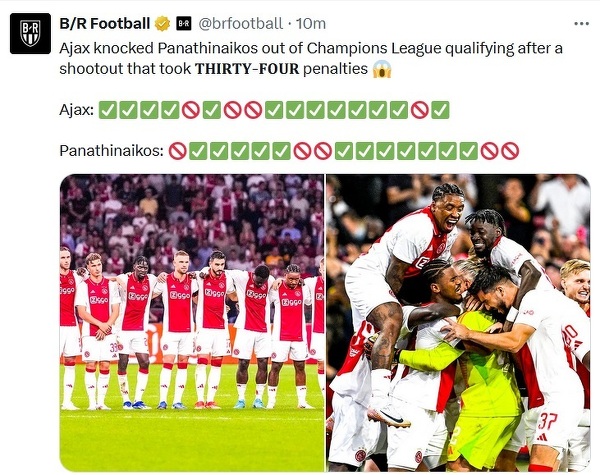Click last green check in Ajax row
Image resolution: width=600 pixels, height=475 pixels.
pos(440,110)
